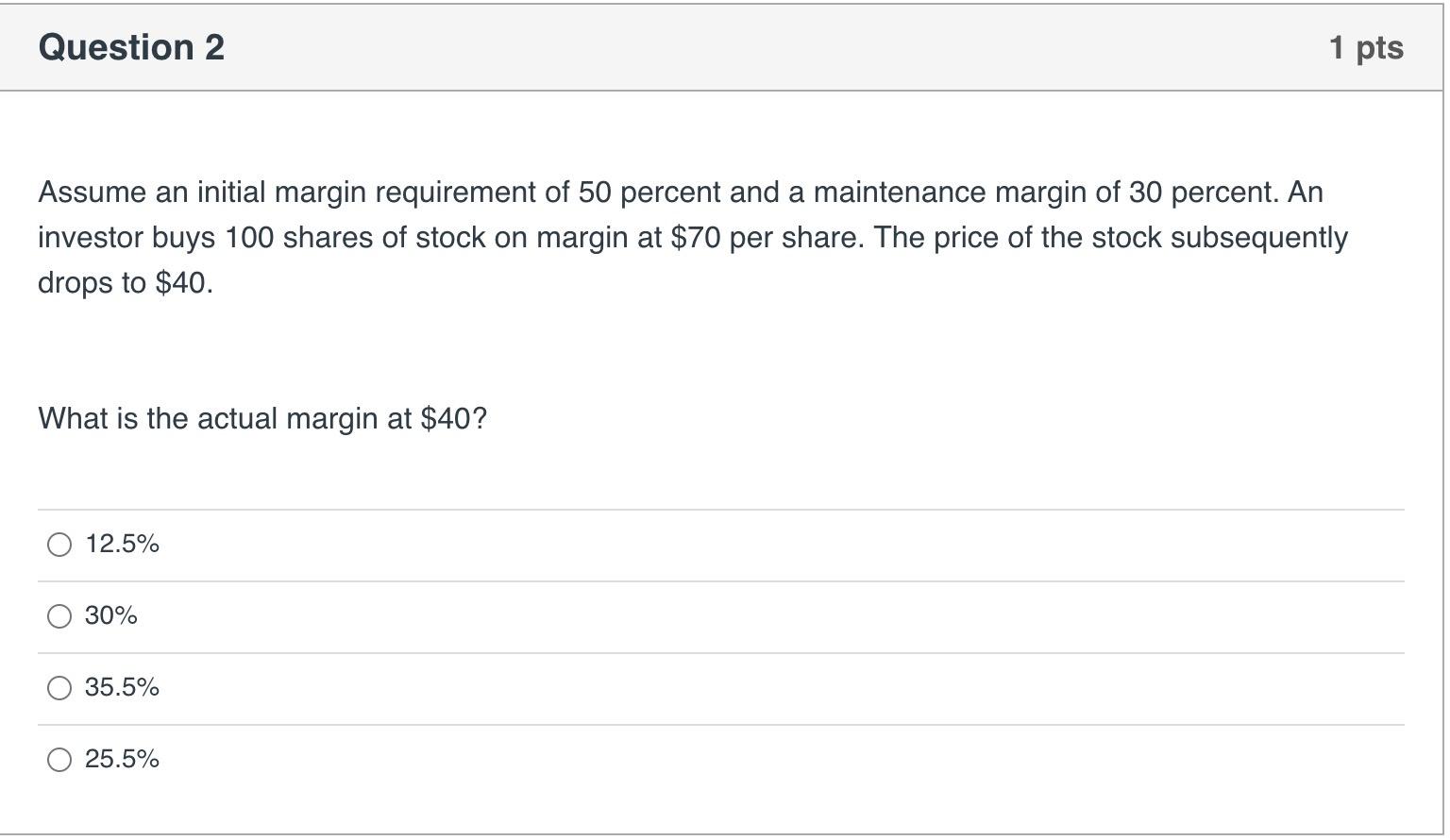Click the Question 2 heading

[x=131, y=47]
